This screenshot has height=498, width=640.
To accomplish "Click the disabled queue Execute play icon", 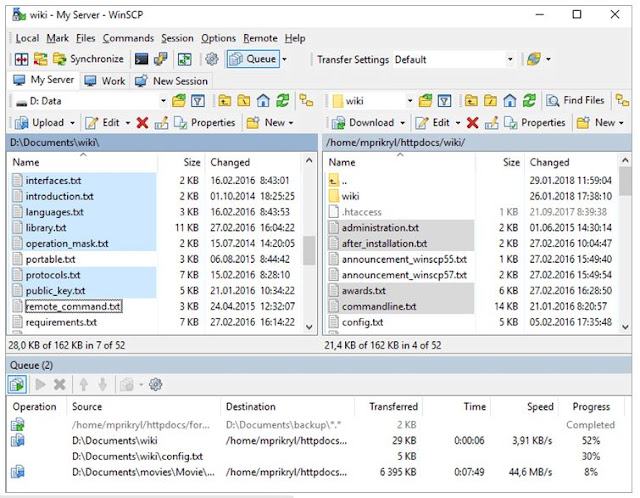I will pyautogui.click(x=40, y=385).
